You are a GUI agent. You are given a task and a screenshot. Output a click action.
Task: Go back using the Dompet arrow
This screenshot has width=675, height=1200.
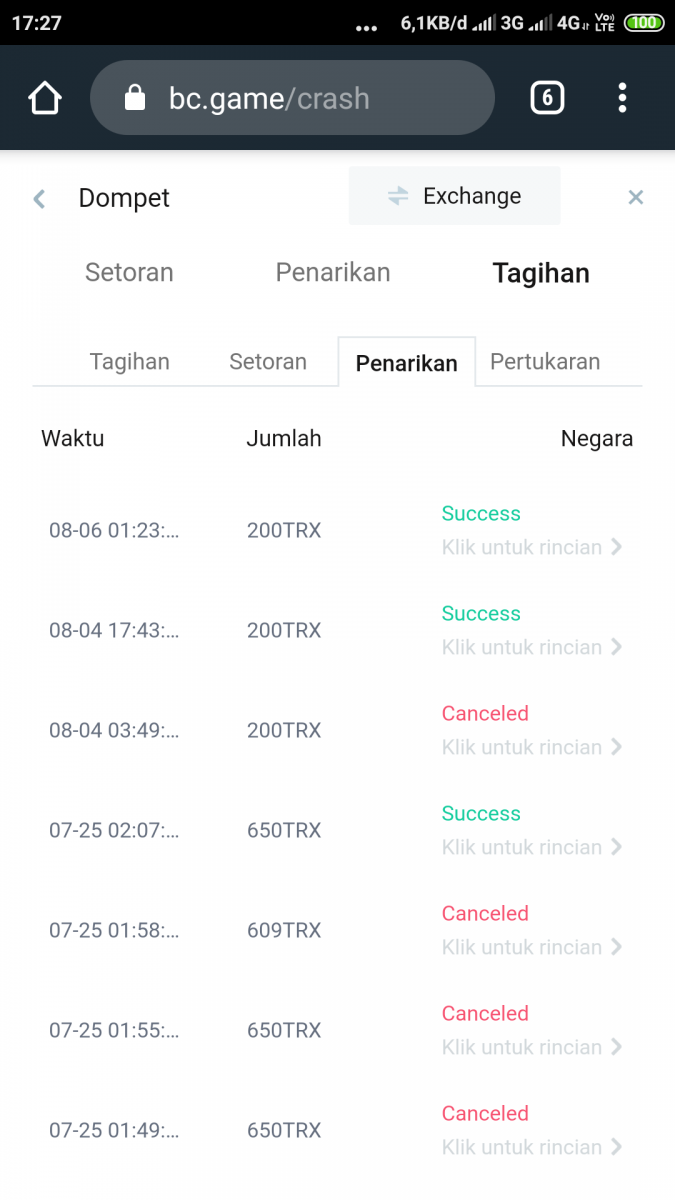coord(40,198)
